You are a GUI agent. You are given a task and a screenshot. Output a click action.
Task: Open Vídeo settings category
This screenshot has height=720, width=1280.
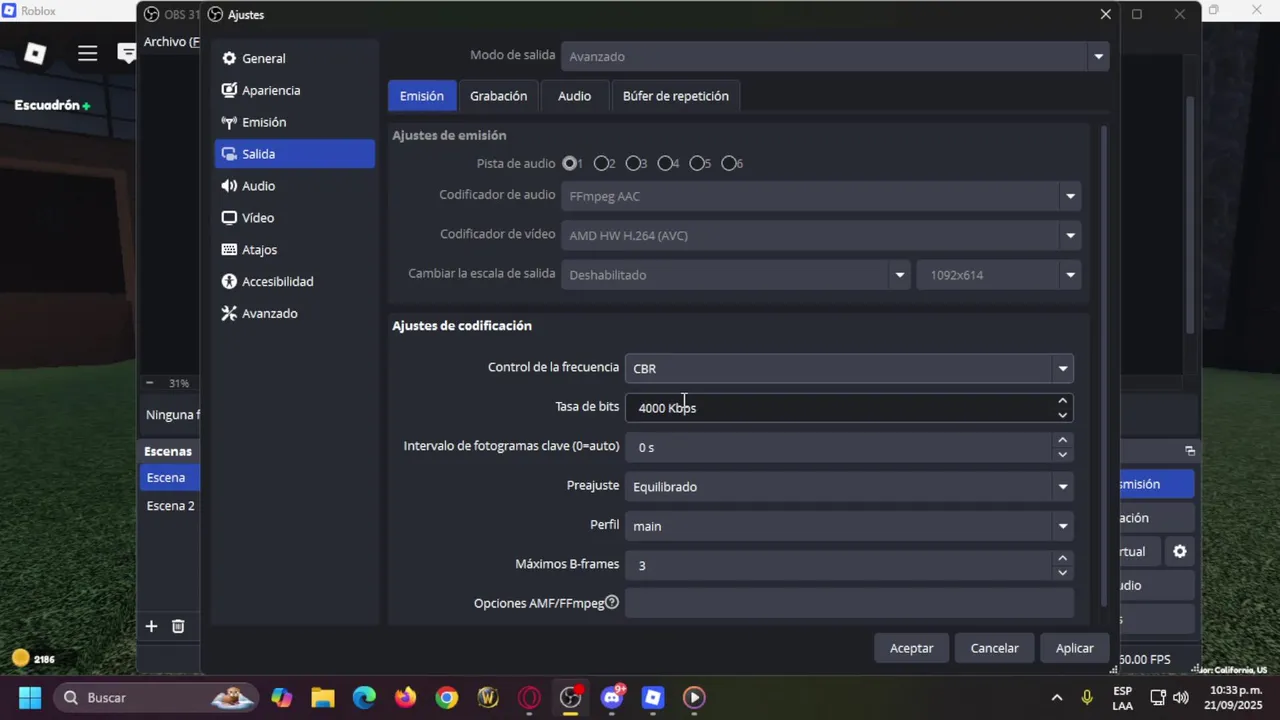(294, 218)
